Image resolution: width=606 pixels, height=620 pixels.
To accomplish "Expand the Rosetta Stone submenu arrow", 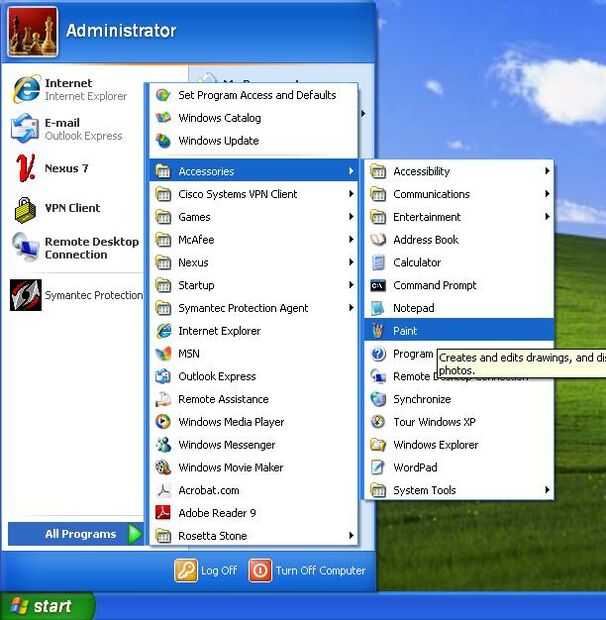I will (351, 536).
